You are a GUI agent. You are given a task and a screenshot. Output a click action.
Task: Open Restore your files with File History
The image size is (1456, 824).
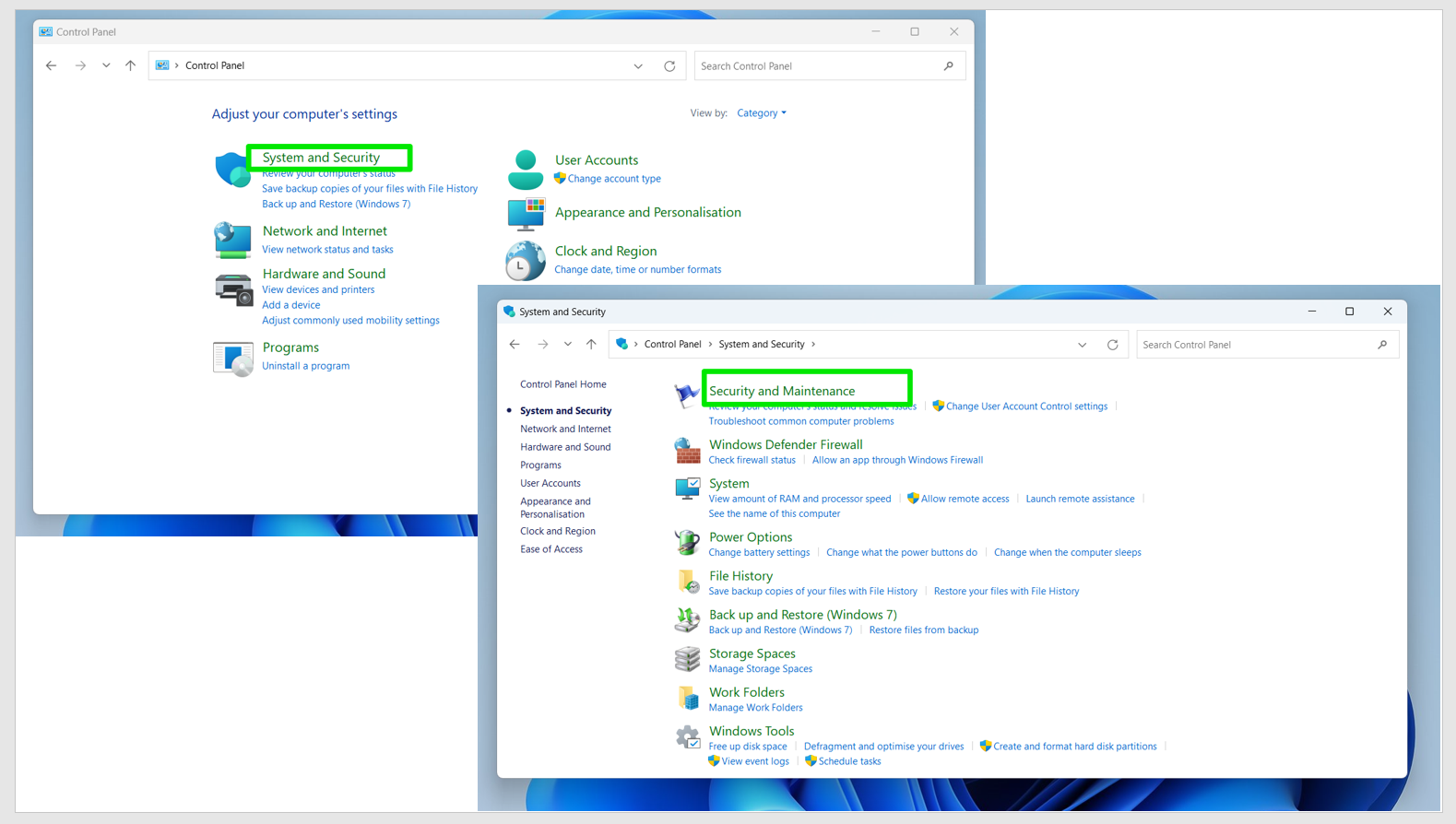1006,592
